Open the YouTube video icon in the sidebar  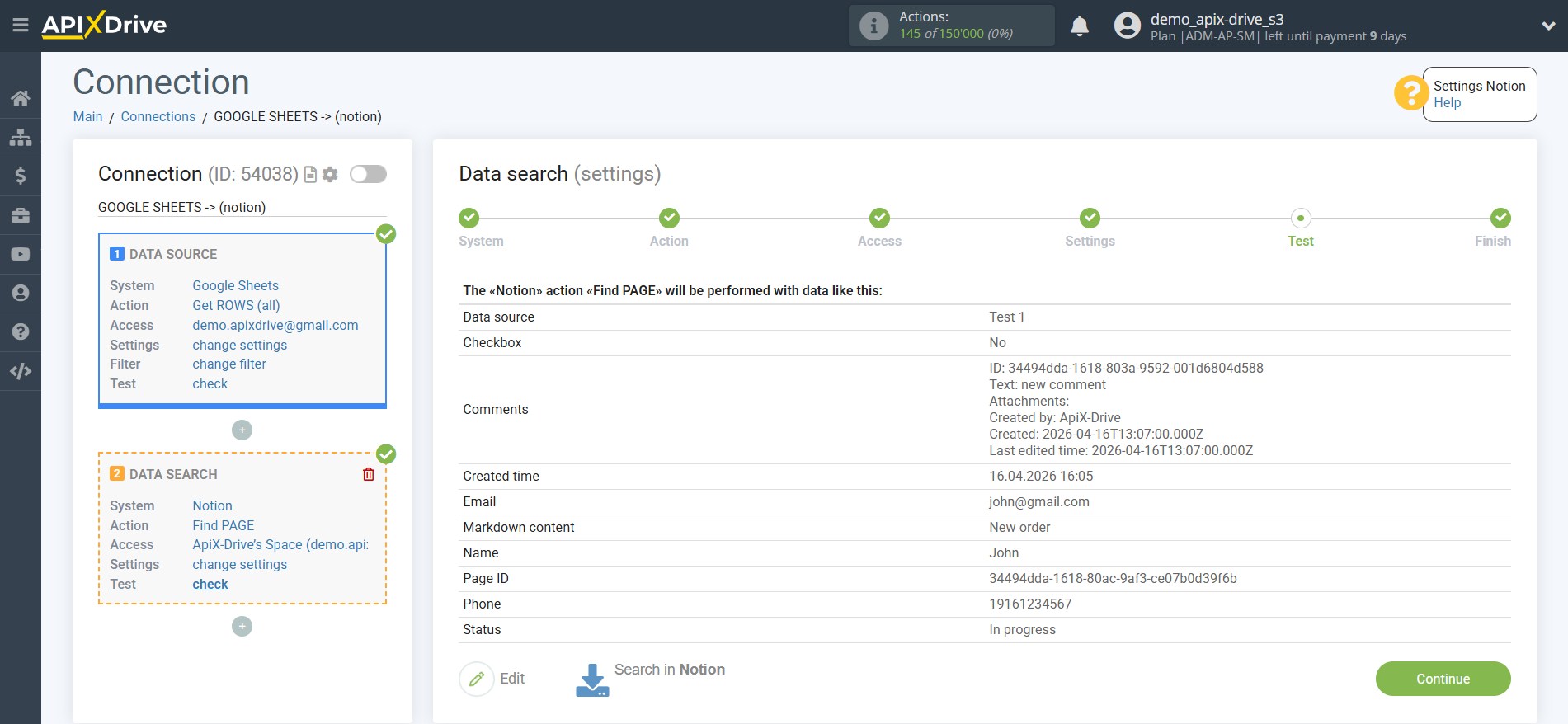click(21, 254)
